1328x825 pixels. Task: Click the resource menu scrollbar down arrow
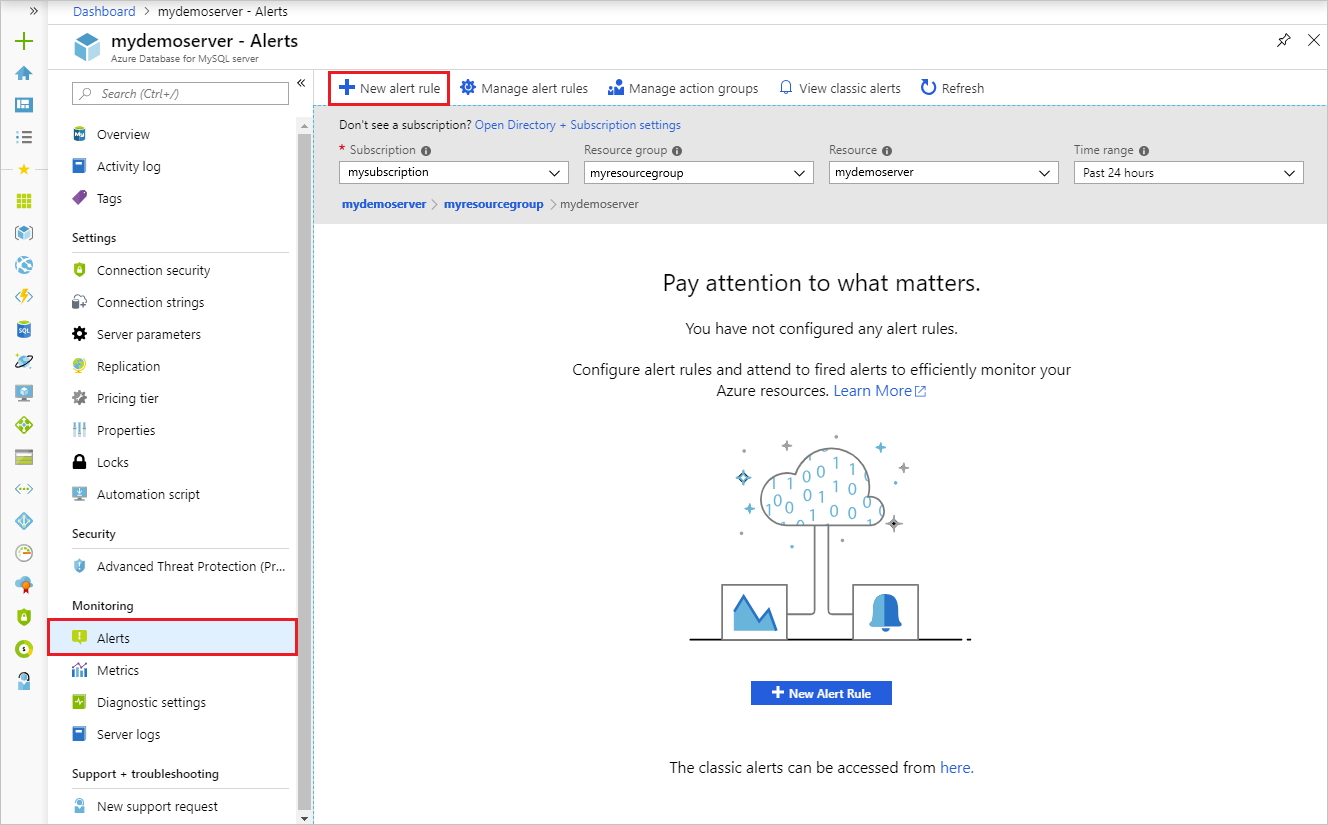point(306,817)
